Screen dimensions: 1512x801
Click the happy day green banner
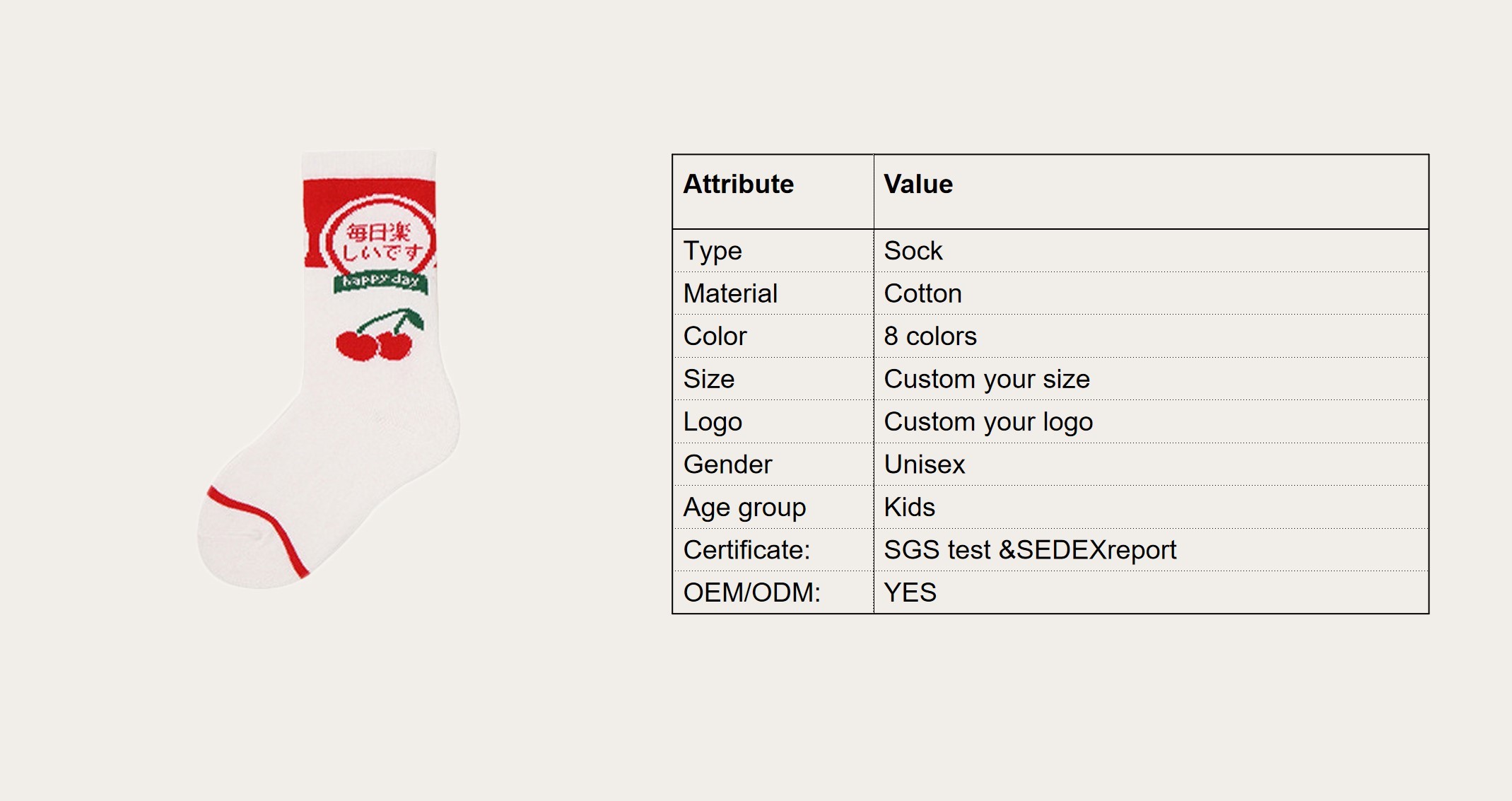tap(381, 281)
